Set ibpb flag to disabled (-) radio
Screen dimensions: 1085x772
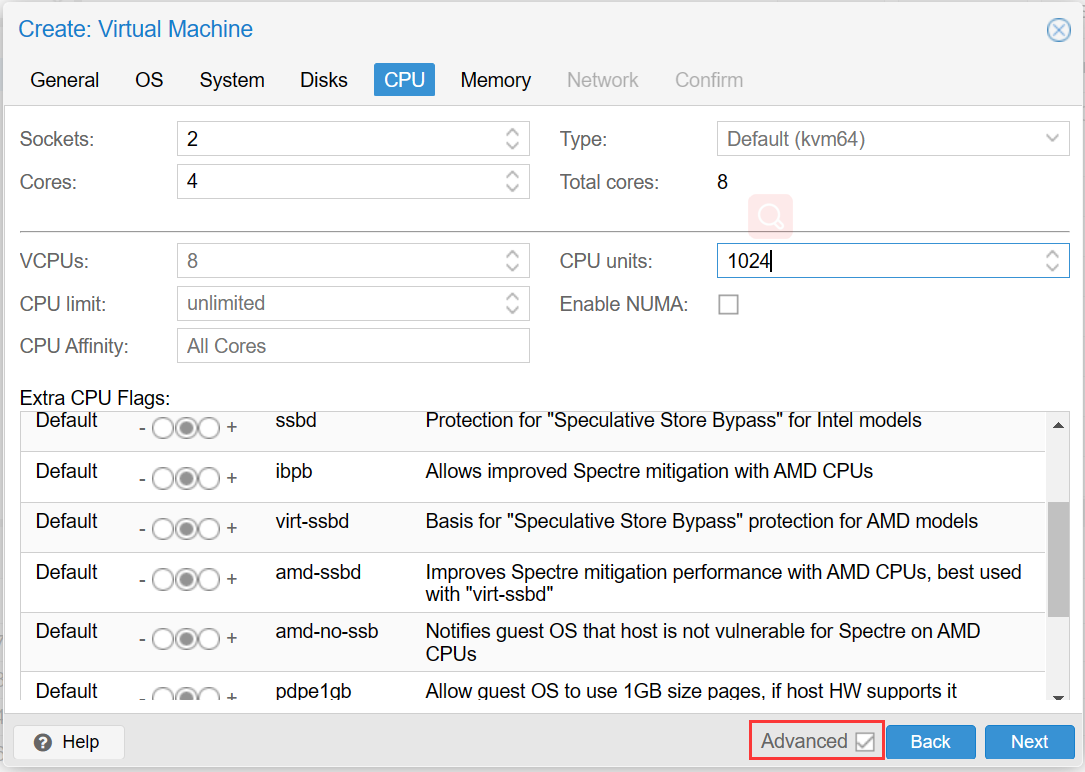[162, 478]
